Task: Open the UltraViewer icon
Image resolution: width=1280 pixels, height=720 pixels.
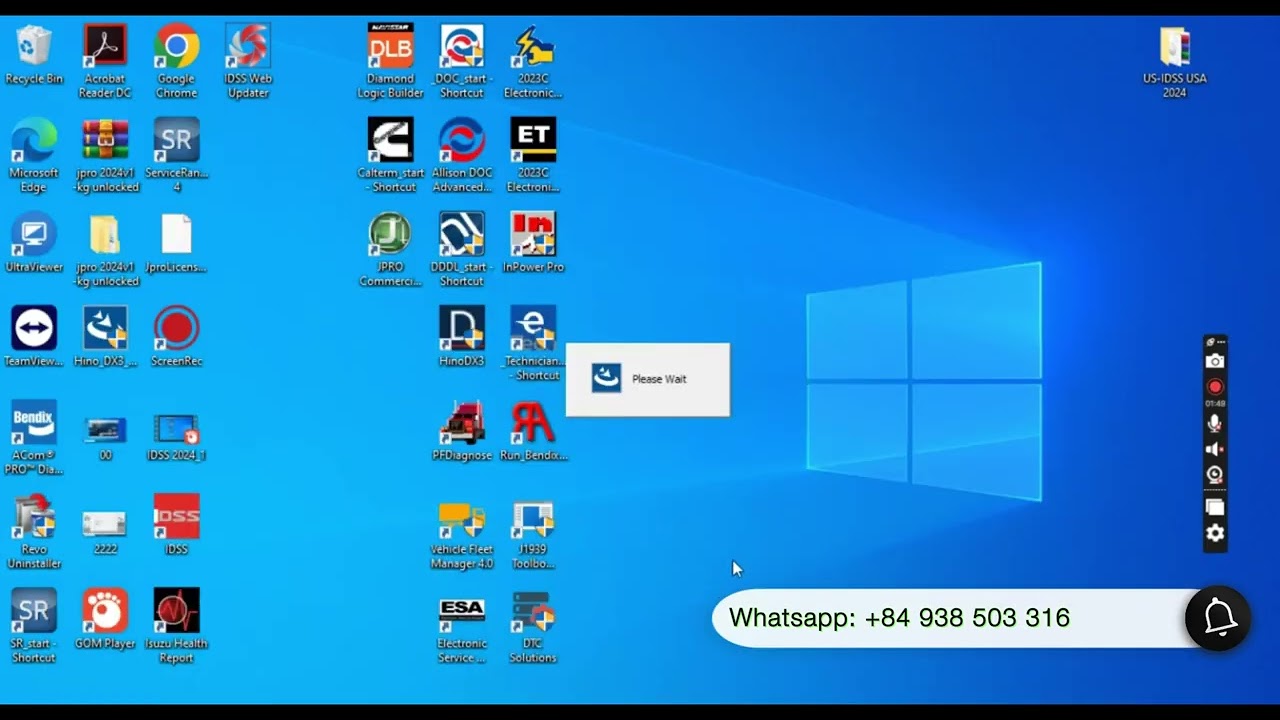Action: coord(34,244)
